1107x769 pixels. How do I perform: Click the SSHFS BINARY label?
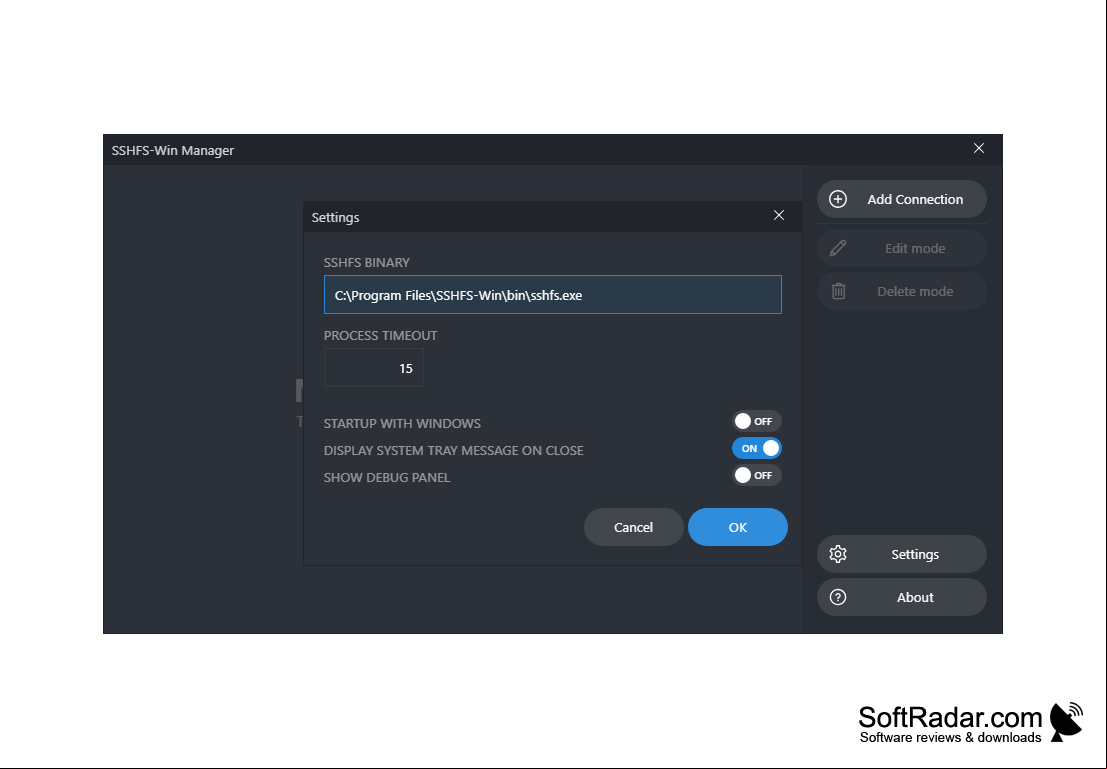[366, 263]
